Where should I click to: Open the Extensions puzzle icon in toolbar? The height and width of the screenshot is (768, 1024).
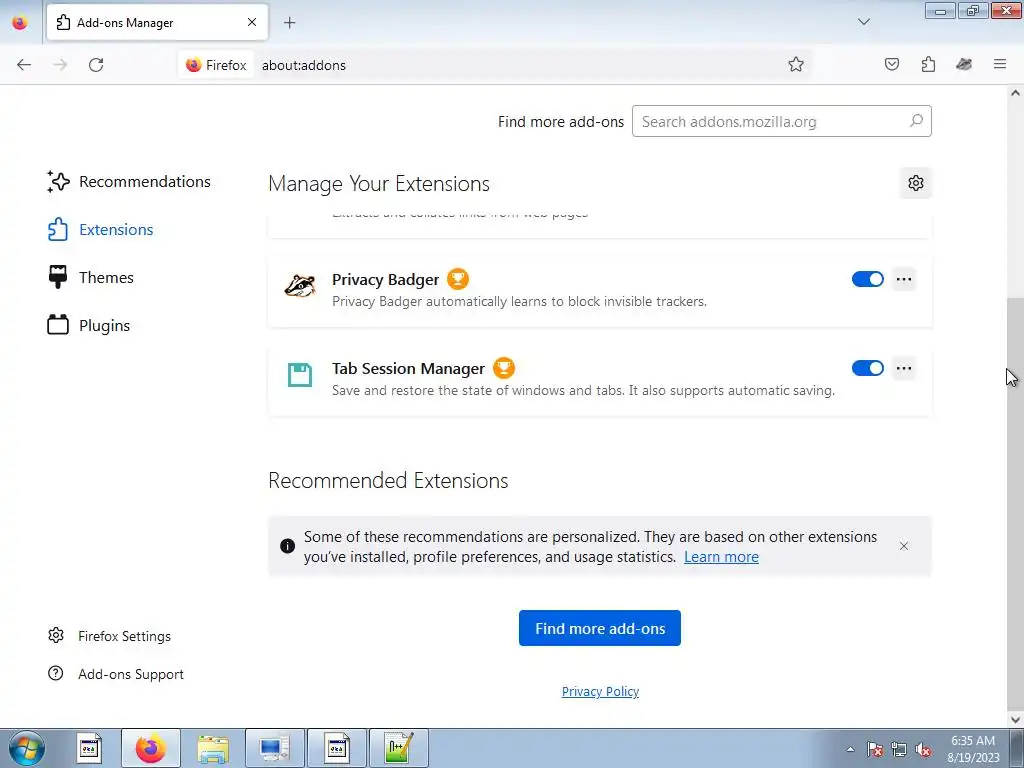(x=928, y=65)
